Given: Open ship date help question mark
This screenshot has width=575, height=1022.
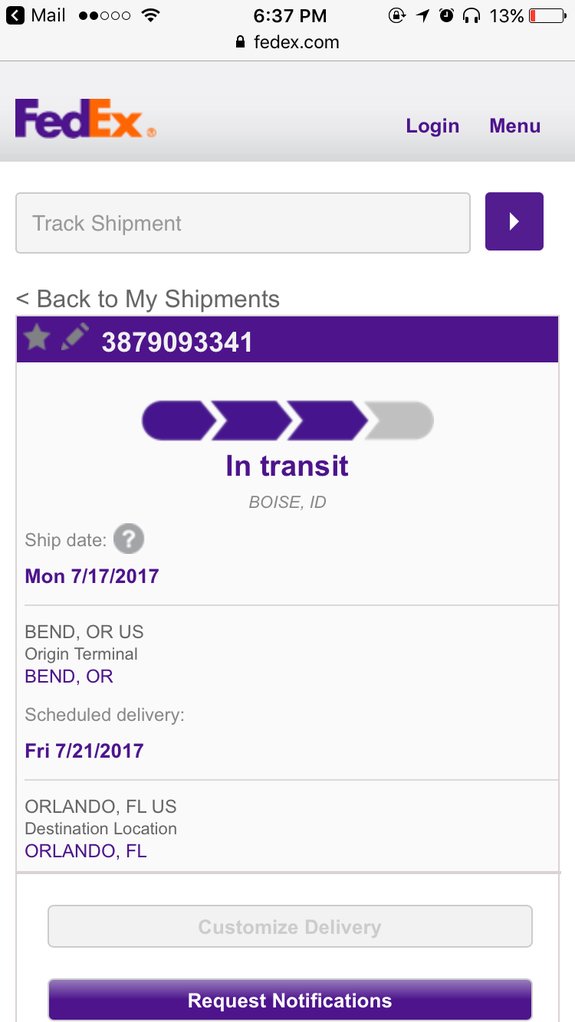Looking at the screenshot, I should [128, 540].
